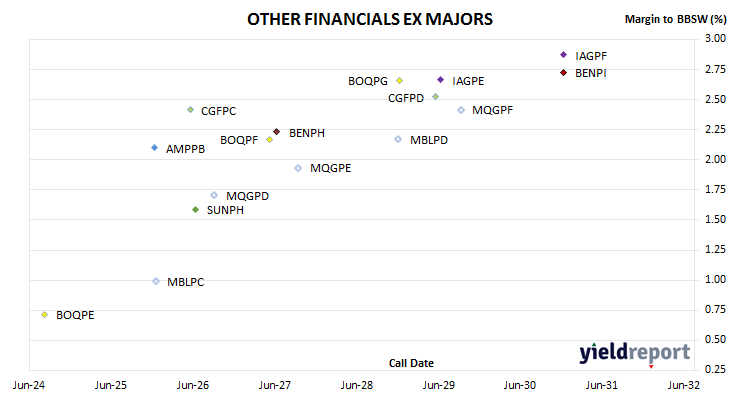Image resolution: width=730 pixels, height=399 pixels.
Task: Select the MBLPC light blue diamond marker
Action: (x=156, y=281)
